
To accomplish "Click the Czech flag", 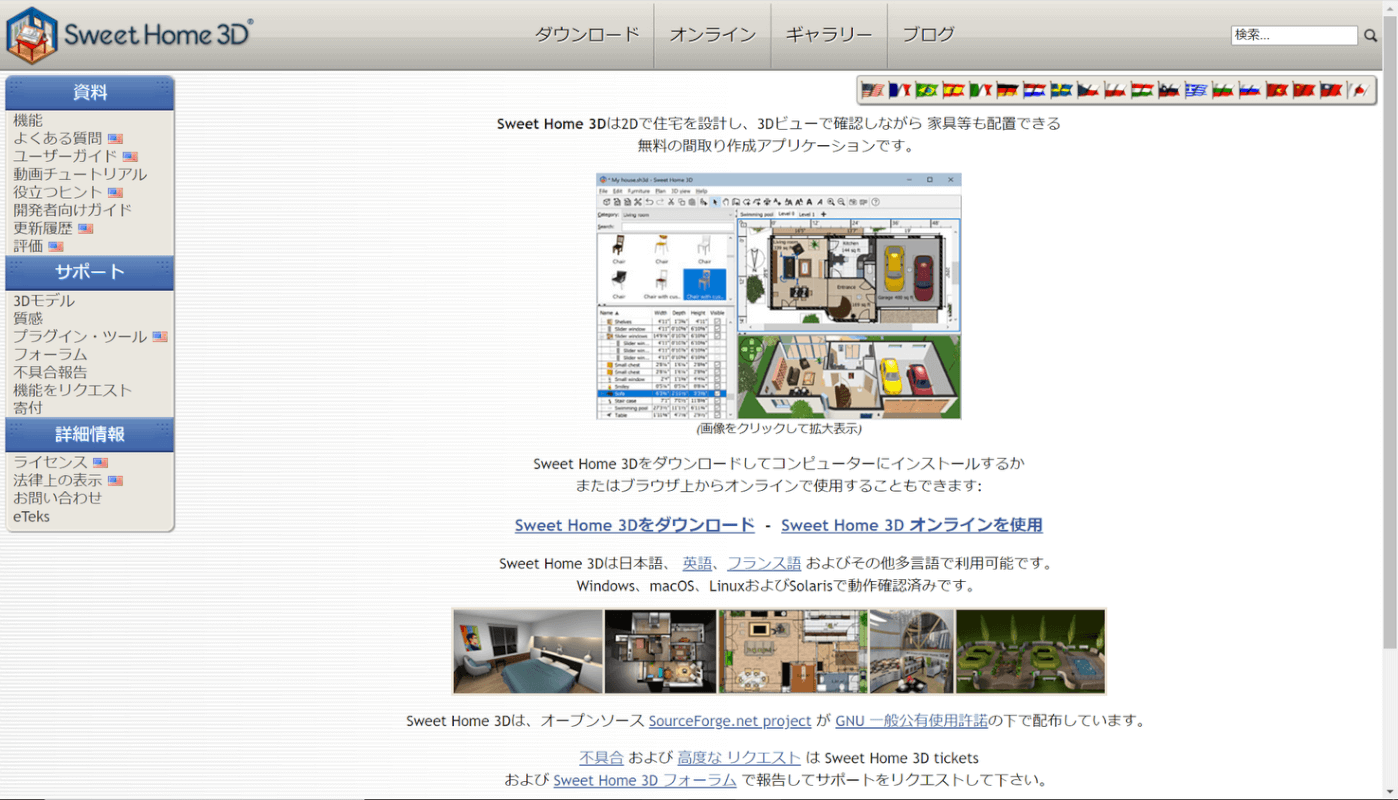I will 1089,90.
